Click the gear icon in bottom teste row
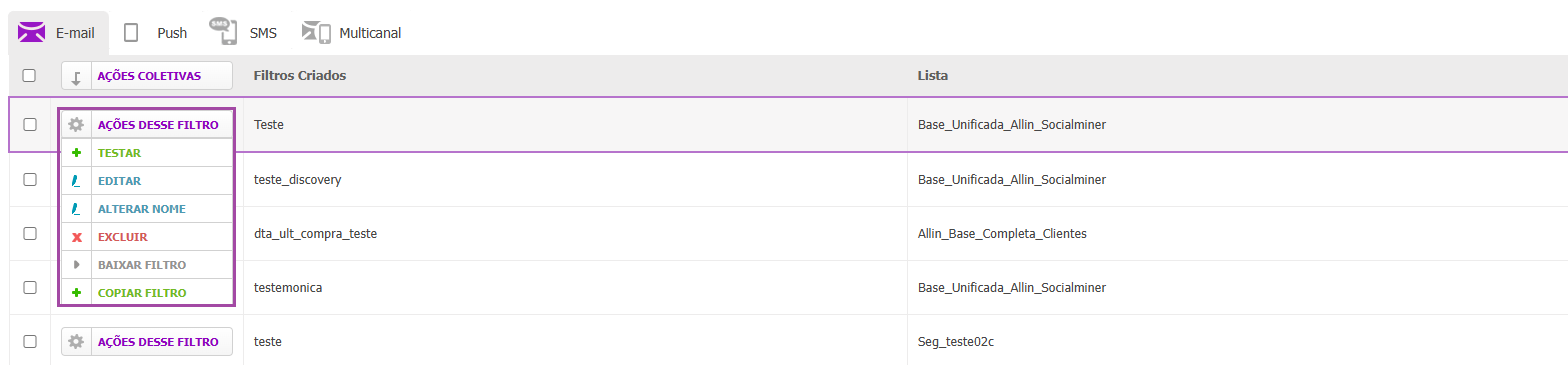Image resolution: width=1568 pixels, height=365 pixels. 76,342
